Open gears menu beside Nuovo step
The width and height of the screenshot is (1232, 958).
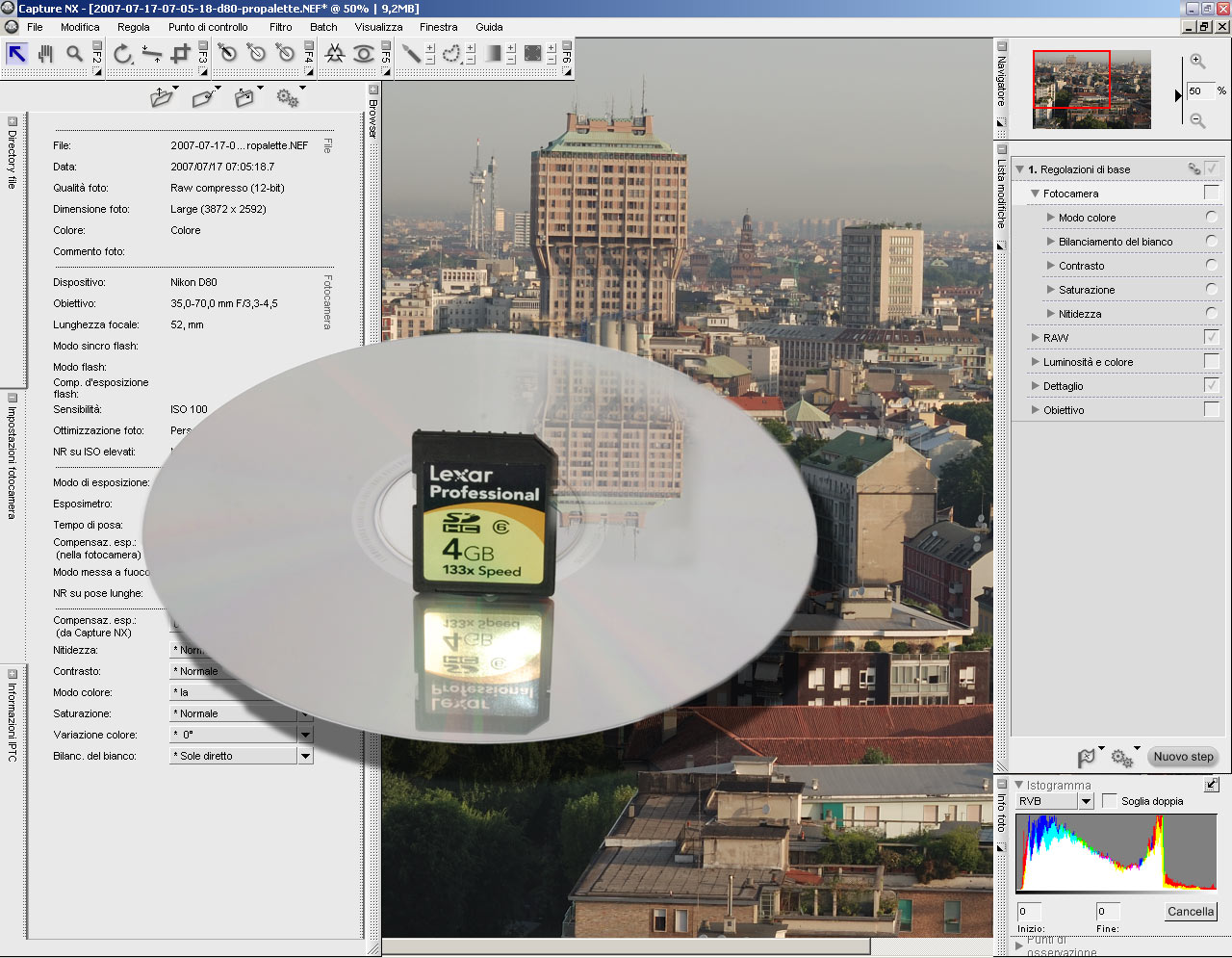[1122, 758]
